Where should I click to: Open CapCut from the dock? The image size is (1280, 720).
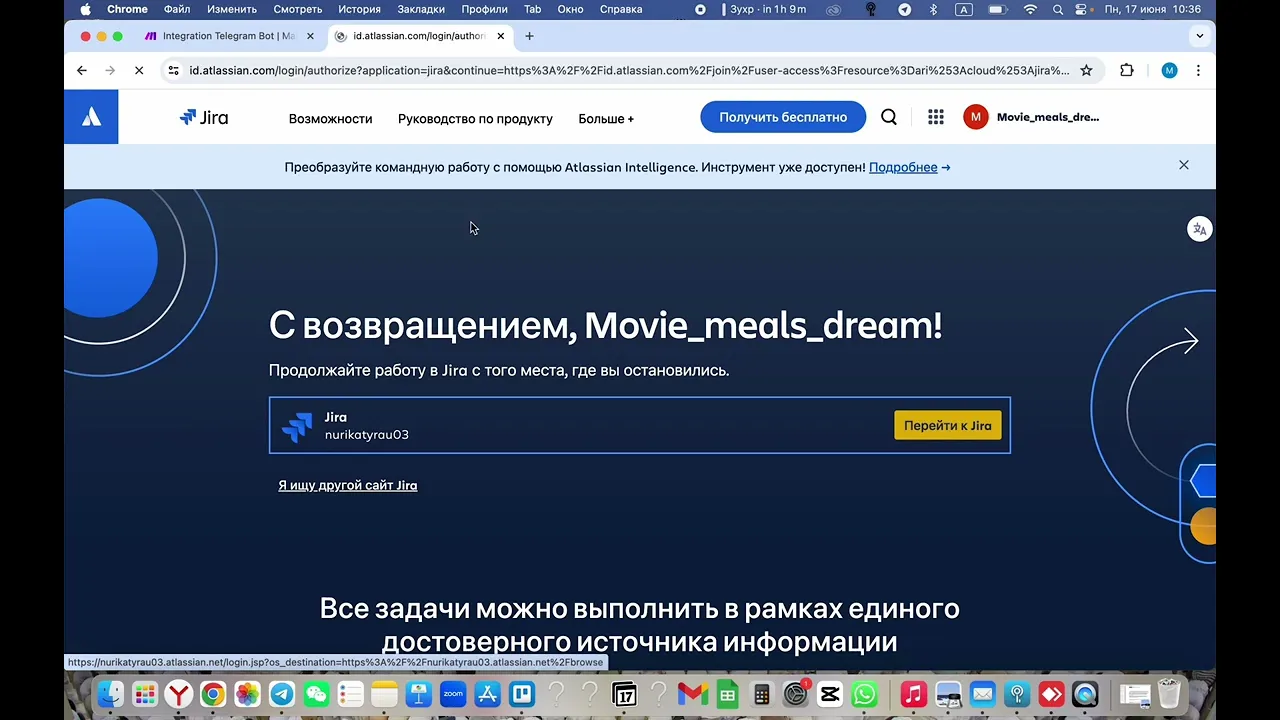[829, 693]
